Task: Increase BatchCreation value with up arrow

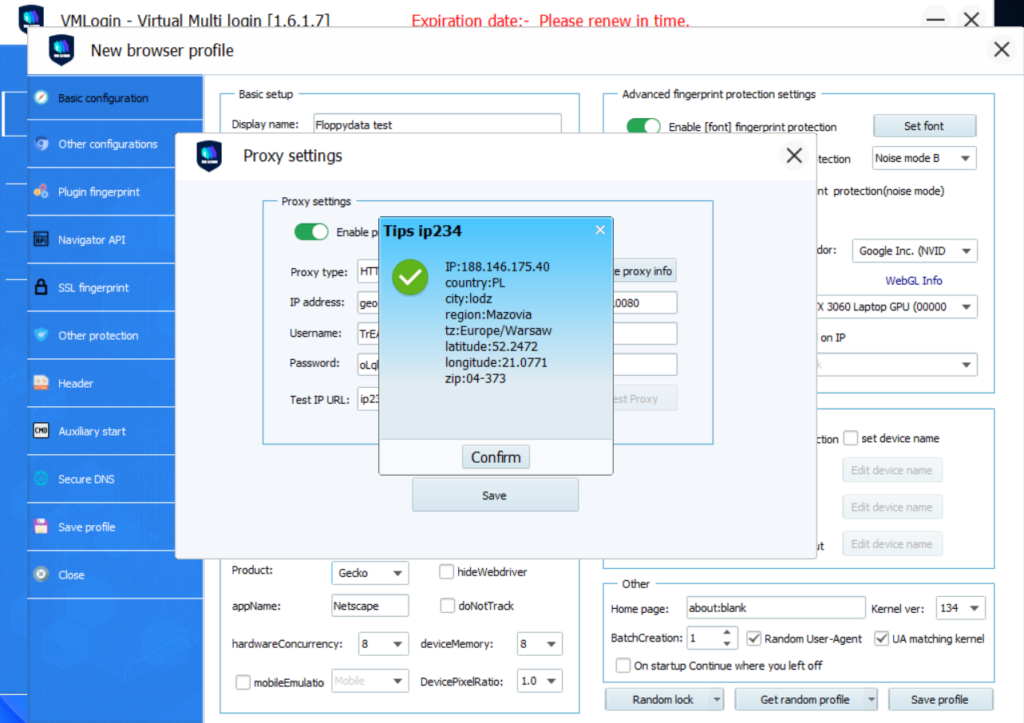Action: (727, 632)
